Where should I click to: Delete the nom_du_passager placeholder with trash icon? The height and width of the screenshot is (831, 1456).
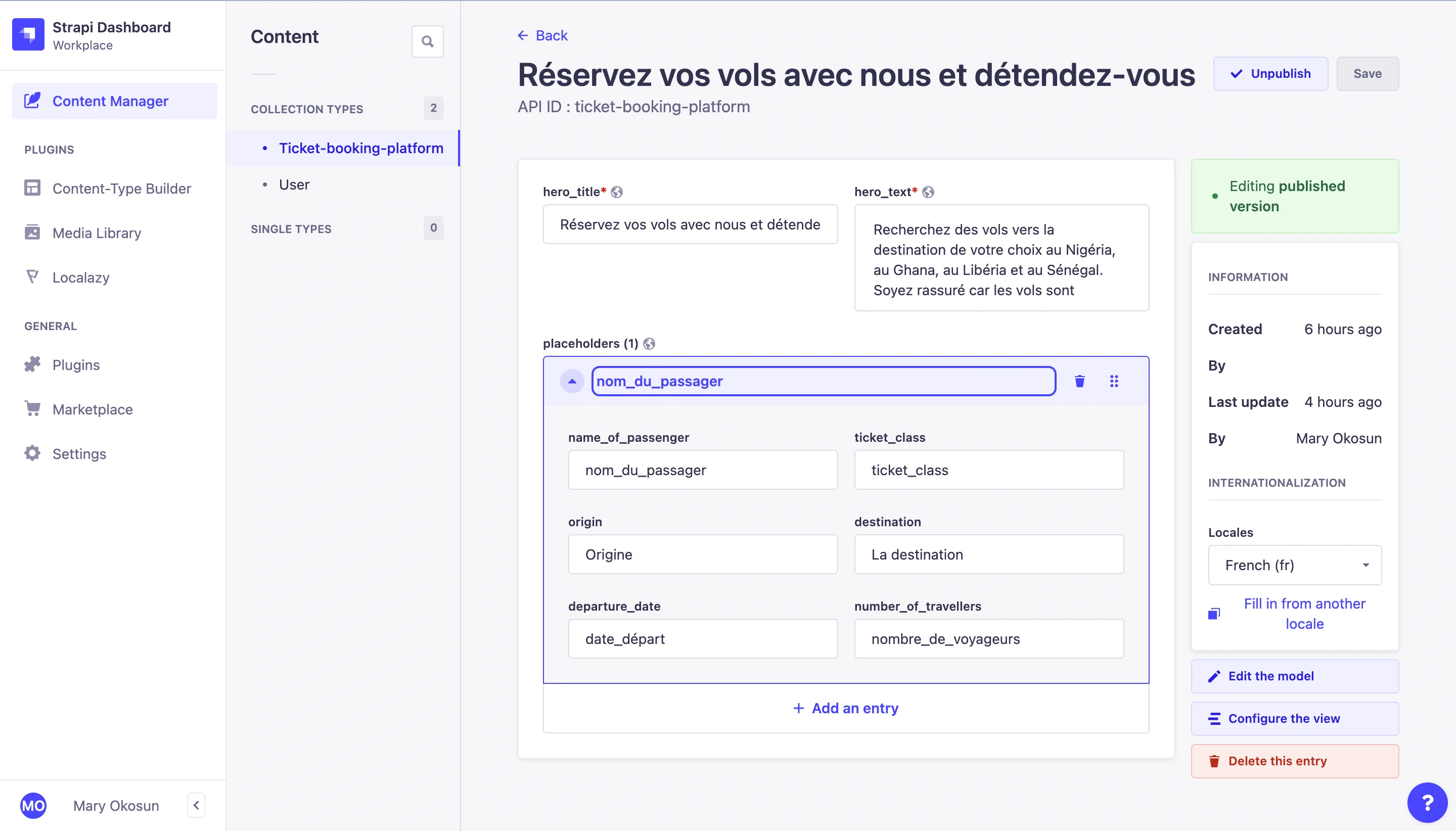pos(1079,381)
